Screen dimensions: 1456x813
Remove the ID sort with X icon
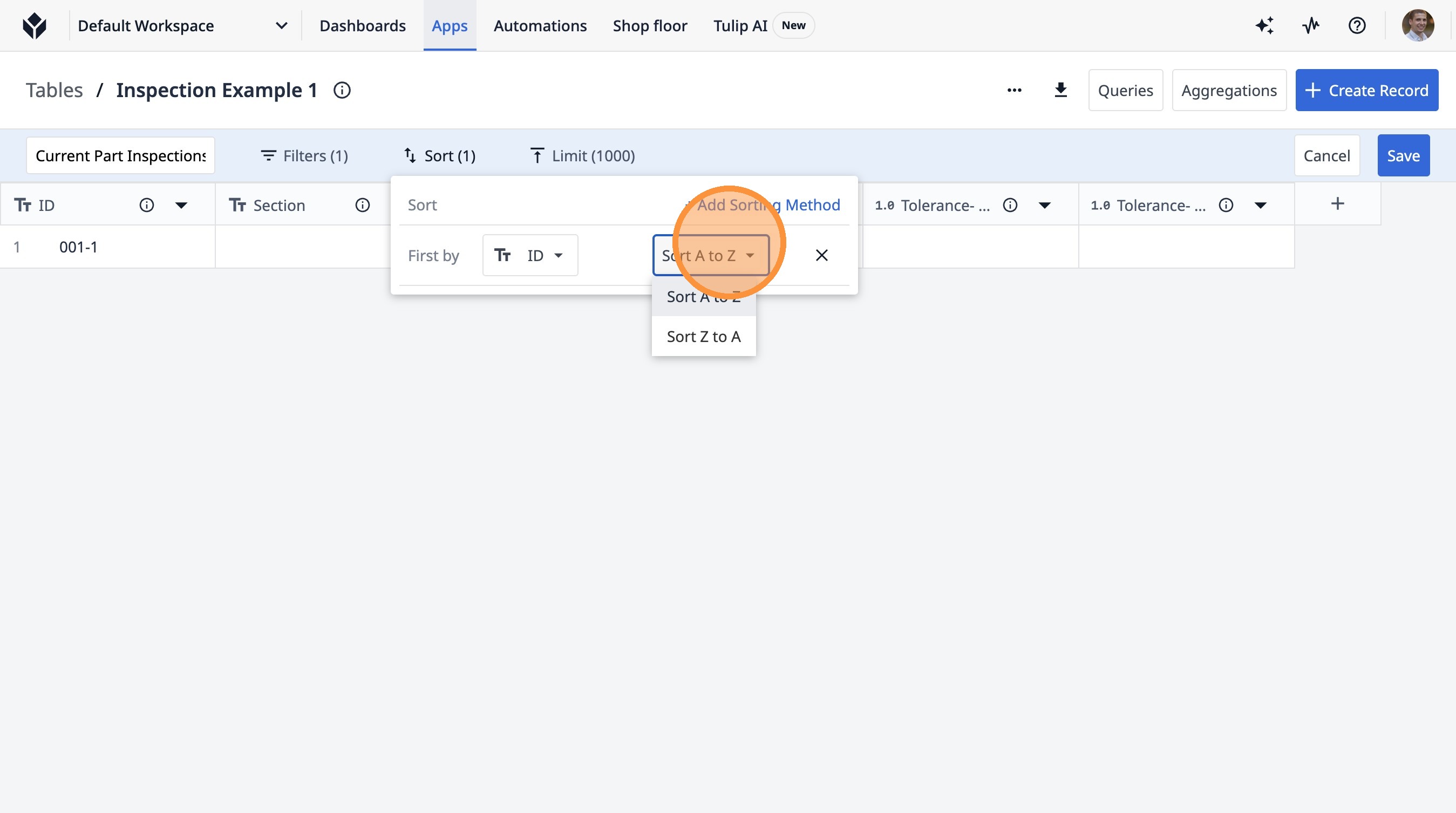tap(821, 255)
